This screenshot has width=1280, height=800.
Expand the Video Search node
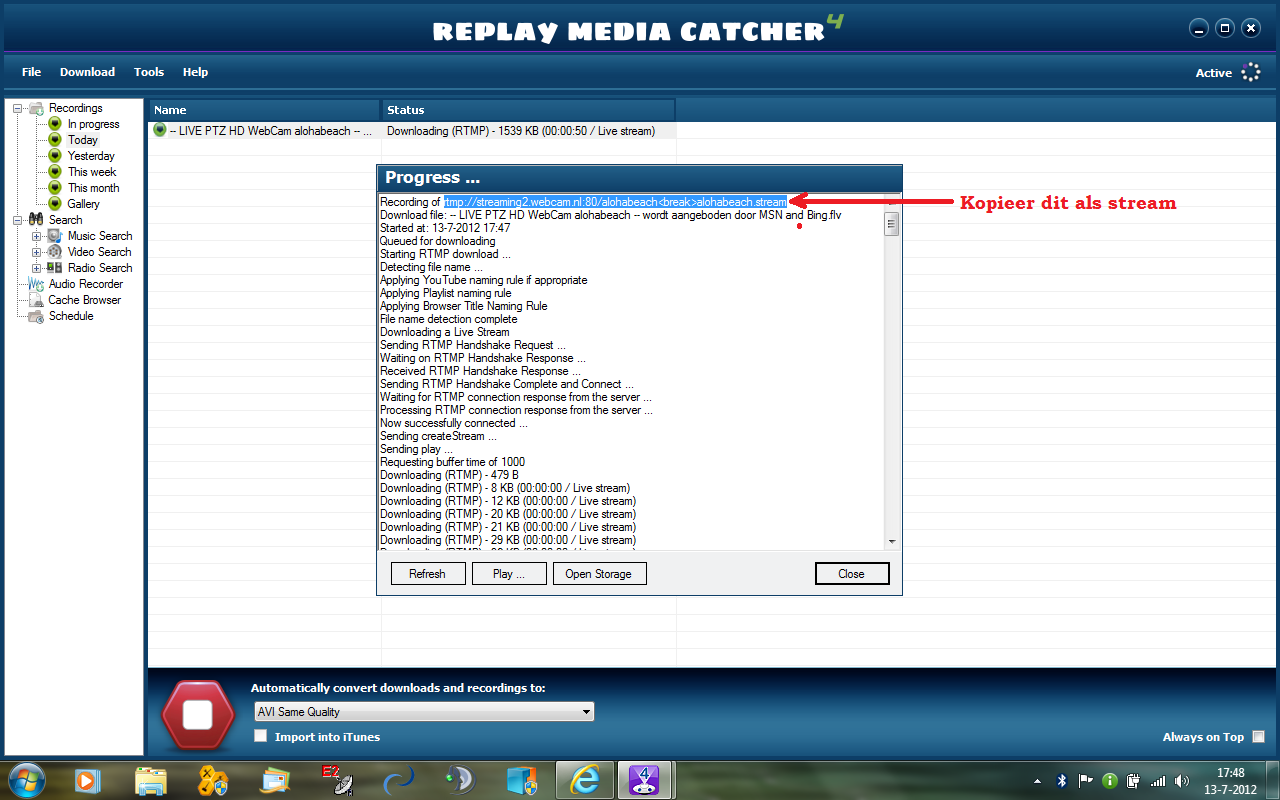pyautogui.click(x=37, y=252)
